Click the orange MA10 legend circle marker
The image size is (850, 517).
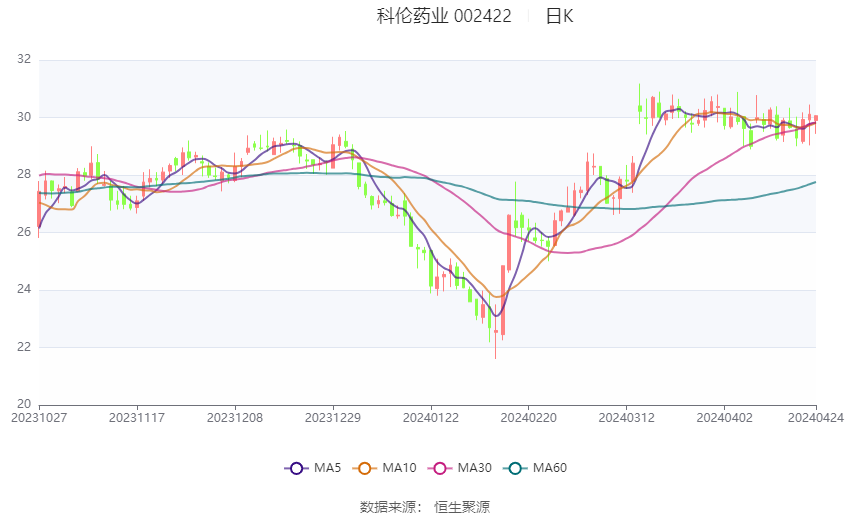click(x=365, y=468)
